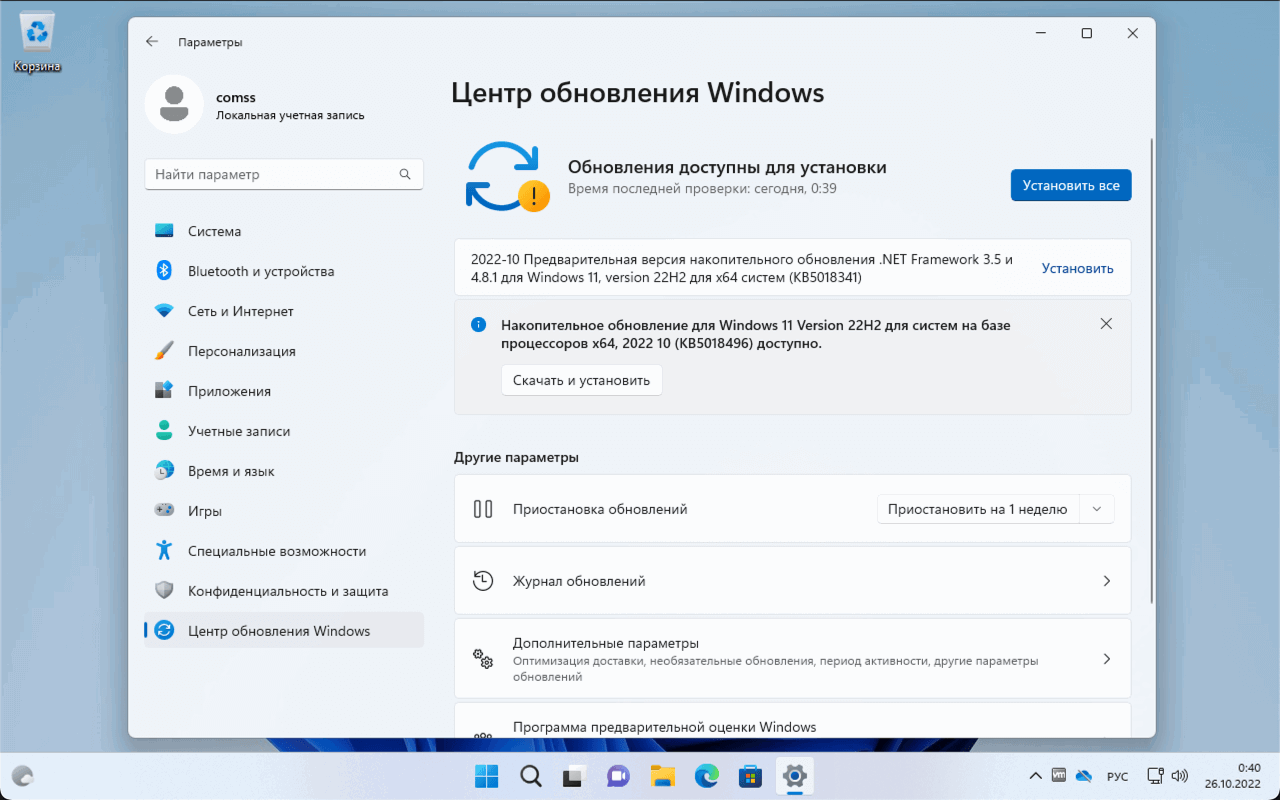Open File Explorer from the taskbar
The width and height of the screenshot is (1280, 800).
(662, 776)
